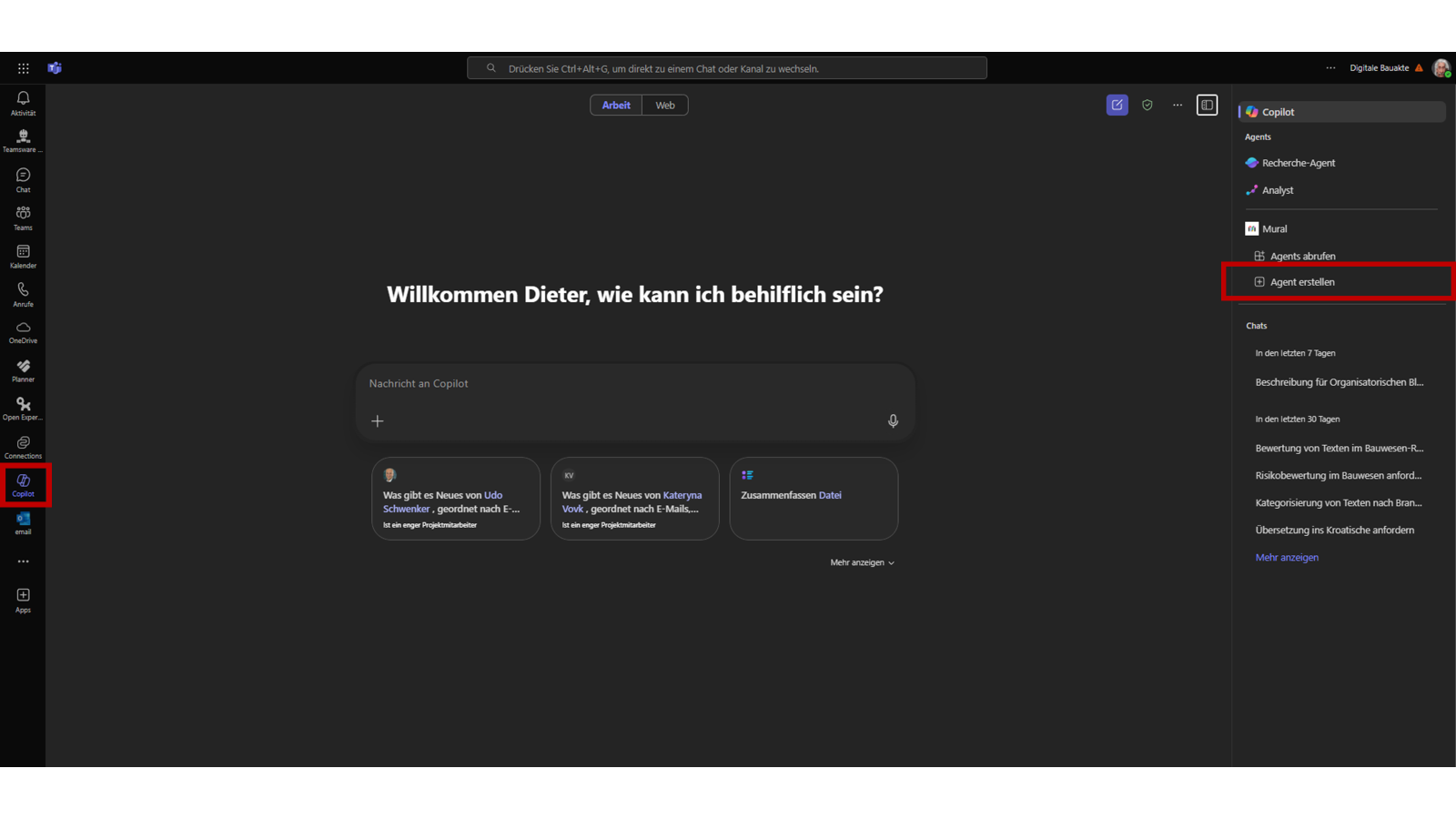
Task: Select Recherche-Agent in agents list
Action: point(1298,163)
